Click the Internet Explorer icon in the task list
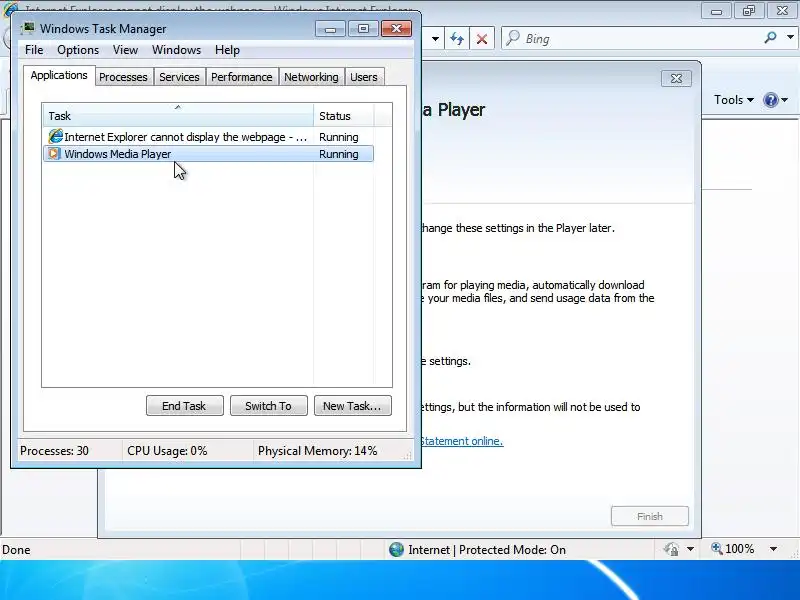 55,136
